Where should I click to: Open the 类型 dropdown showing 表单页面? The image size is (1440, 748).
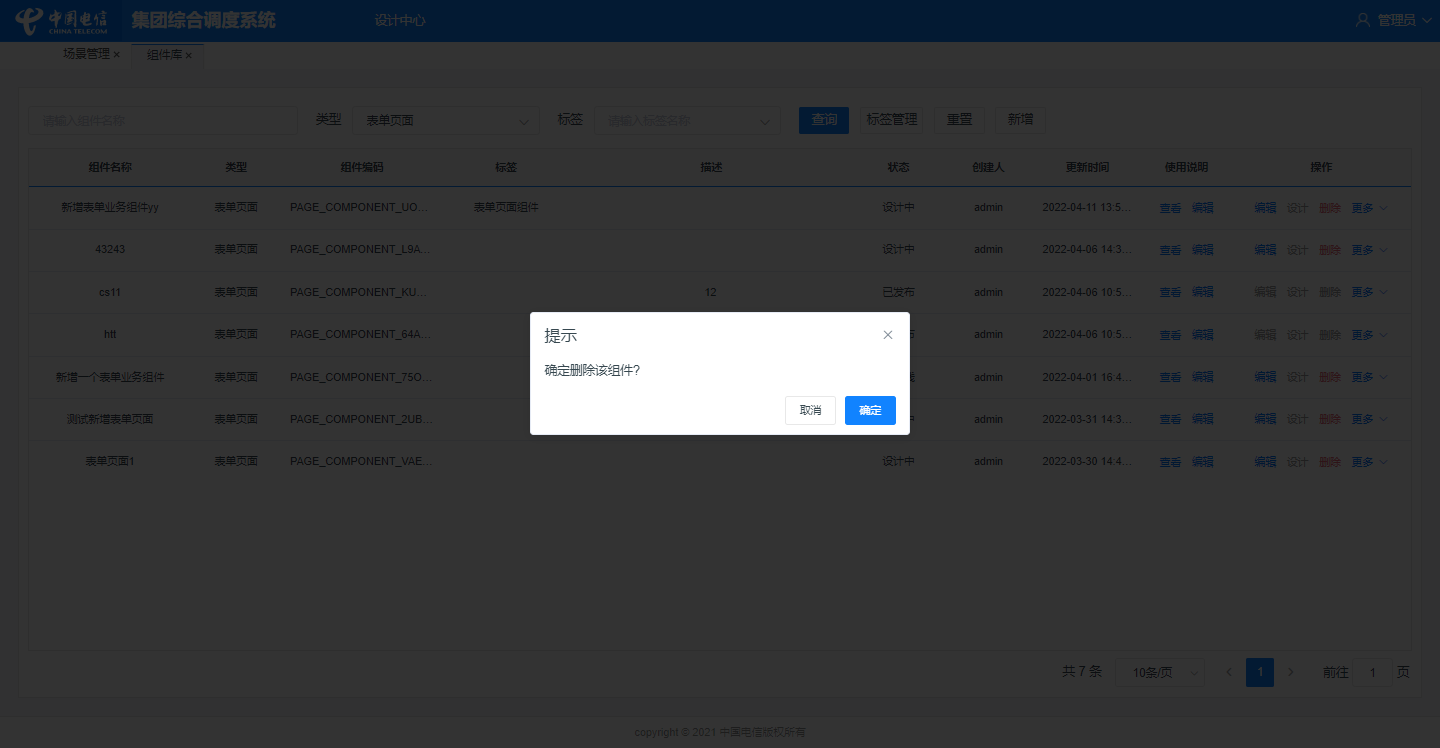point(446,120)
